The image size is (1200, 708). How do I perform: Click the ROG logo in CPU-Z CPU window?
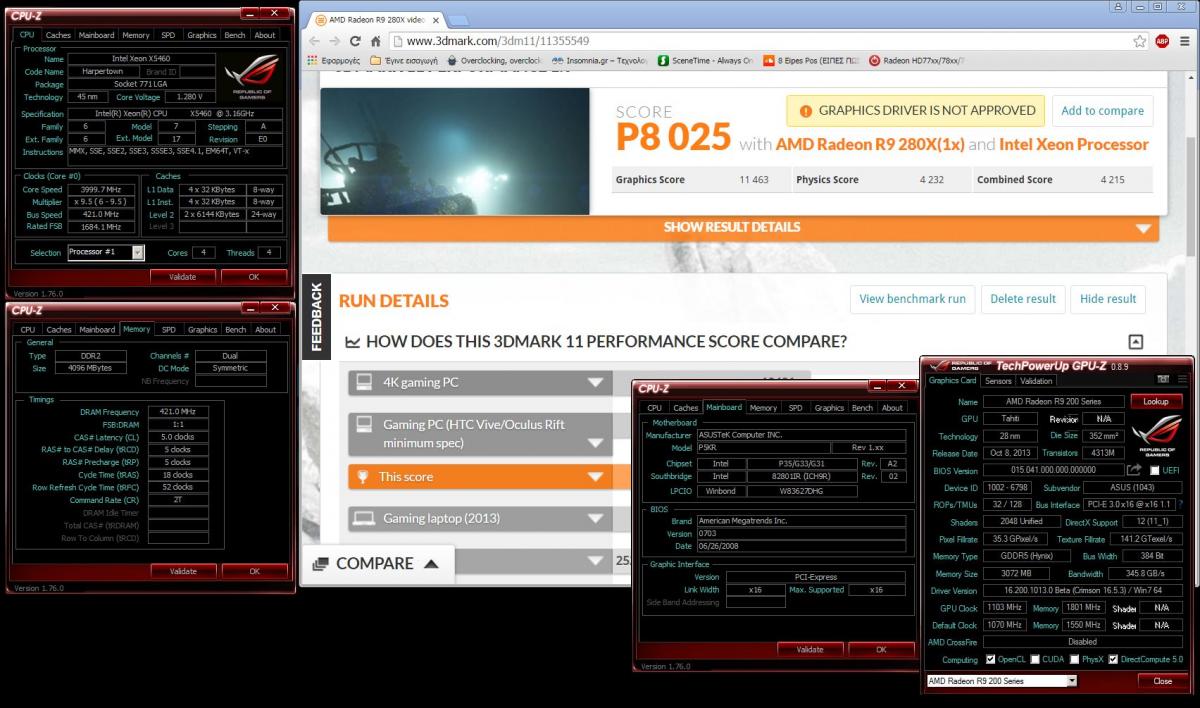click(x=253, y=78)
